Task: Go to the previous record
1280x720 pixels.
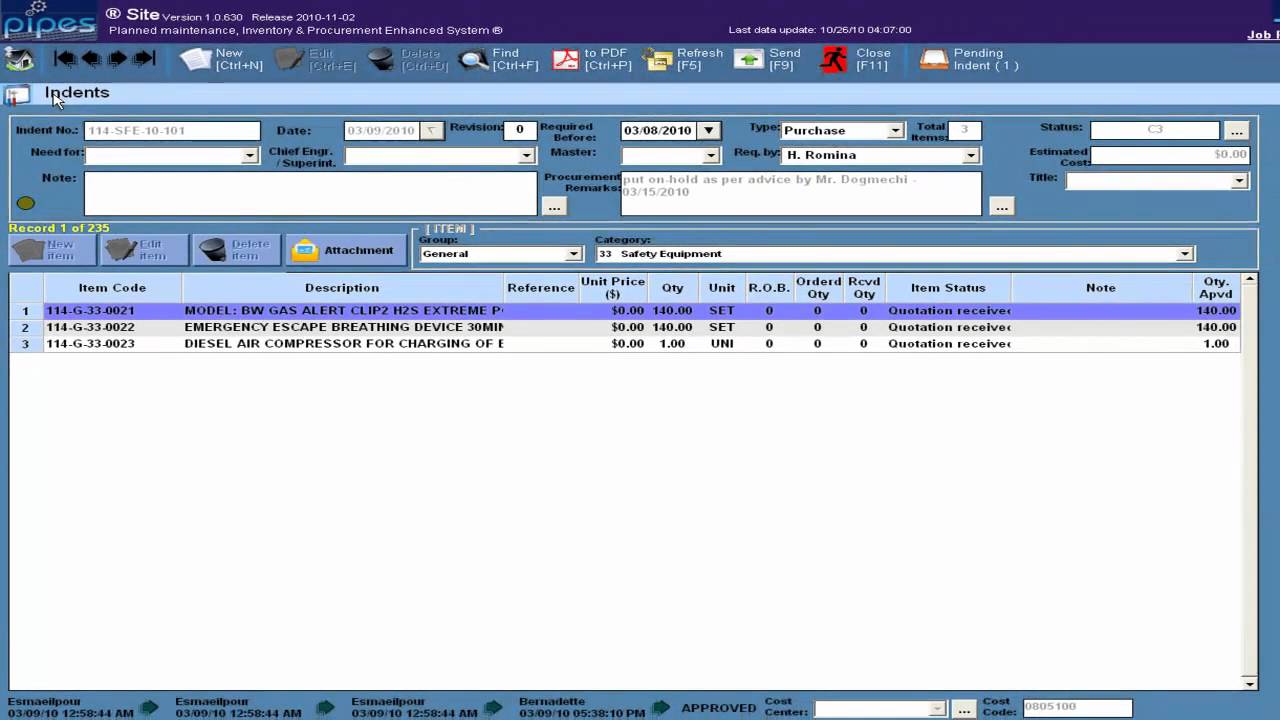Action: click(x=91, y=59)
